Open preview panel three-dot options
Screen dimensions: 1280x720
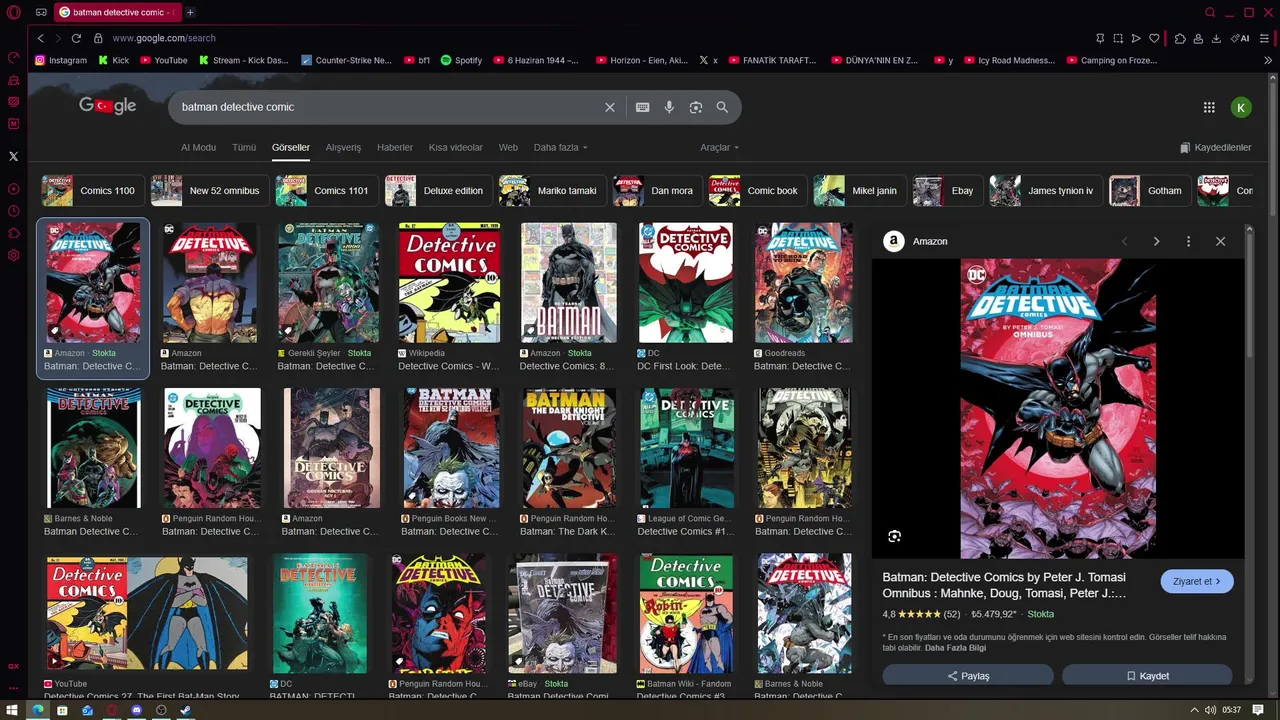(1188, 241)
